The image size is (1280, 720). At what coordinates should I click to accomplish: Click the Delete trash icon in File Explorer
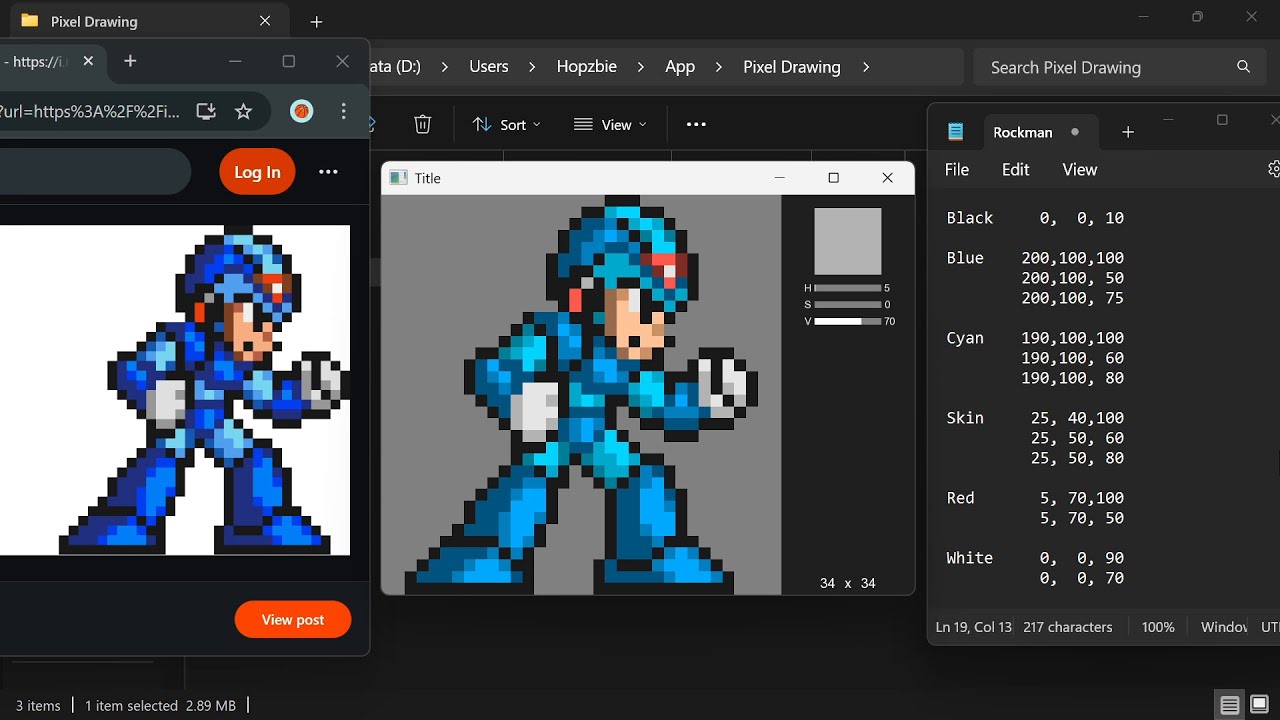[423, 124]
